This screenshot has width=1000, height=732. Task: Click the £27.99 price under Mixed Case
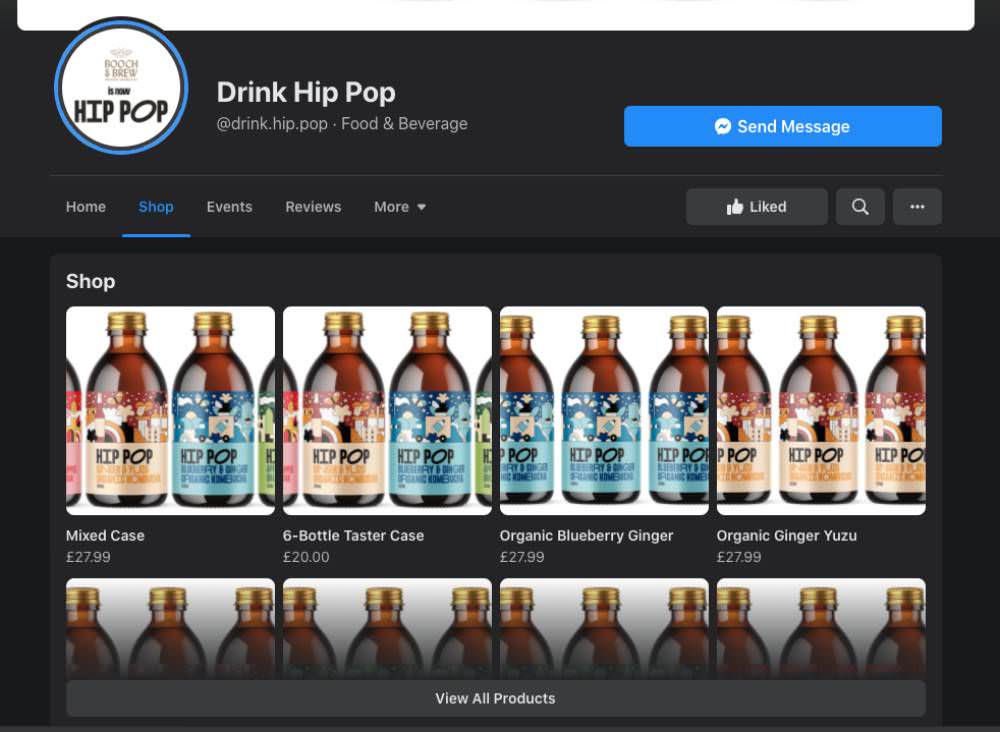[x=89, y=557]
